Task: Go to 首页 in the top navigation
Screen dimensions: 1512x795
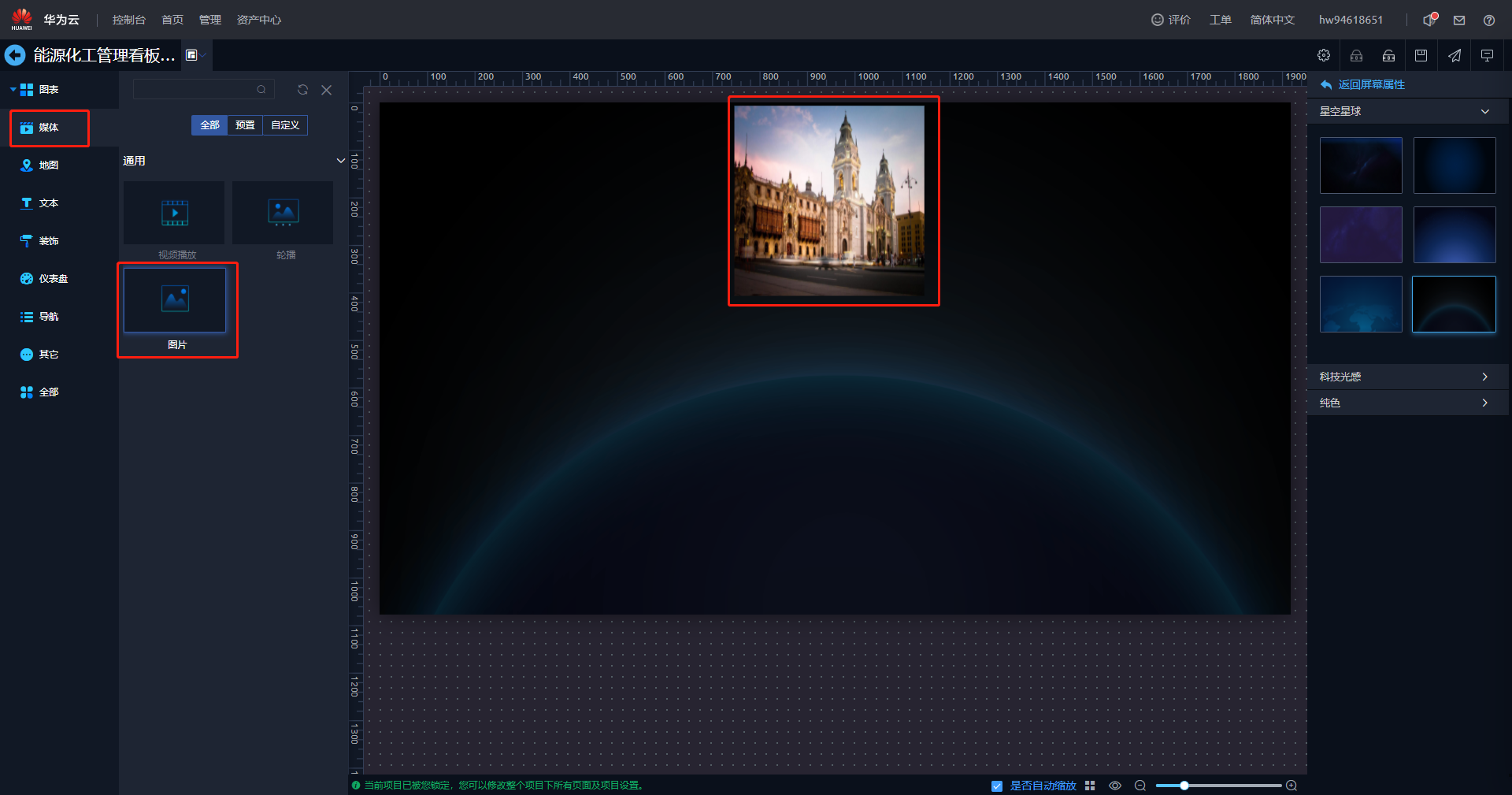Action: [x=172, y=20]
